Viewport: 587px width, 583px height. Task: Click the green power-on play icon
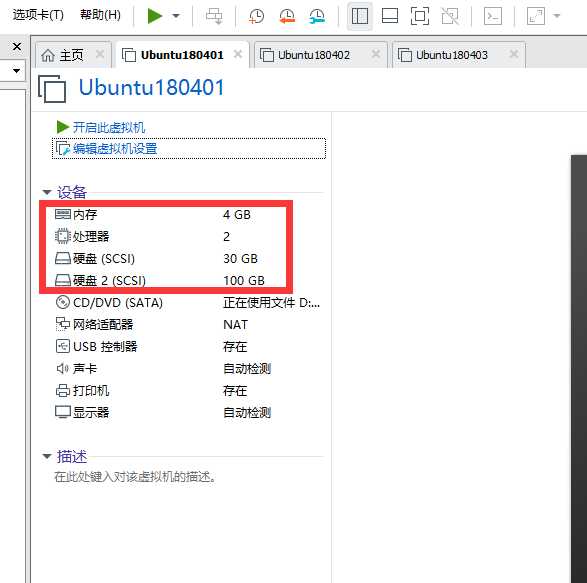tap(155, 16)
